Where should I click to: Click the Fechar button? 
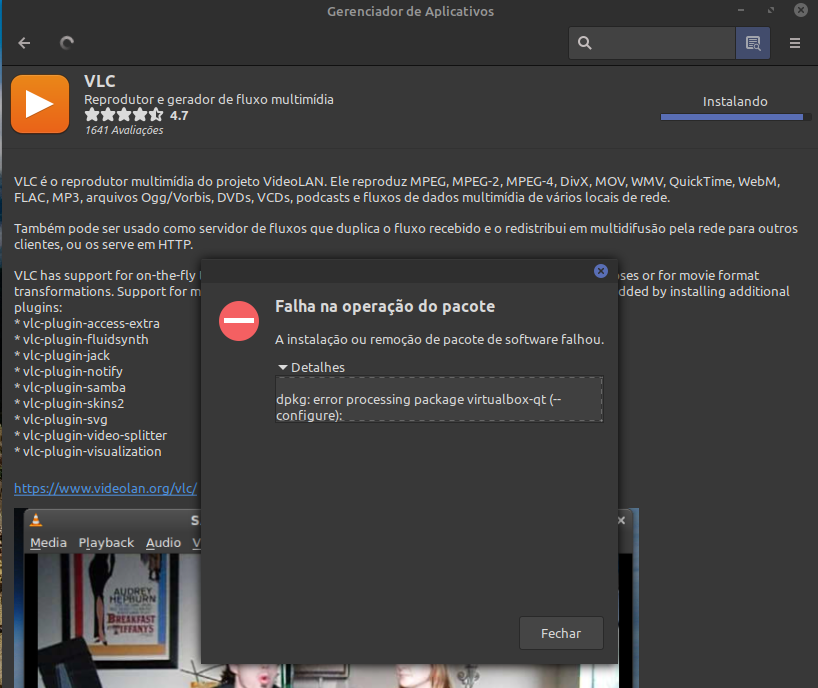(561, 633)
